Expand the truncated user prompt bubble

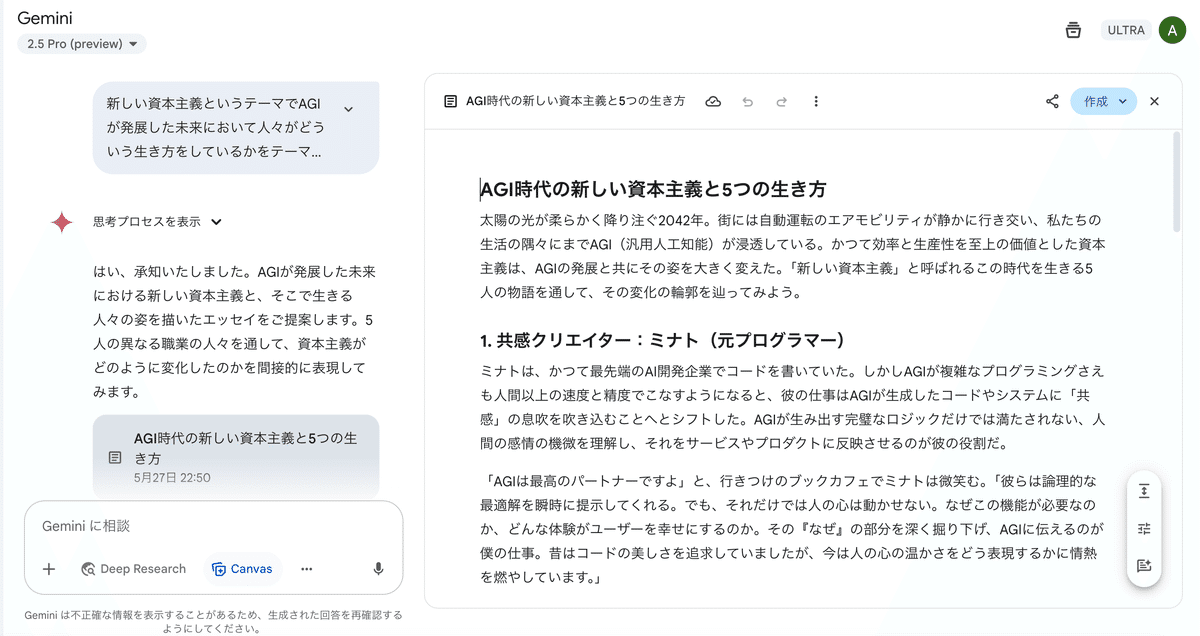pyautogui.click(x=348, y=109)
